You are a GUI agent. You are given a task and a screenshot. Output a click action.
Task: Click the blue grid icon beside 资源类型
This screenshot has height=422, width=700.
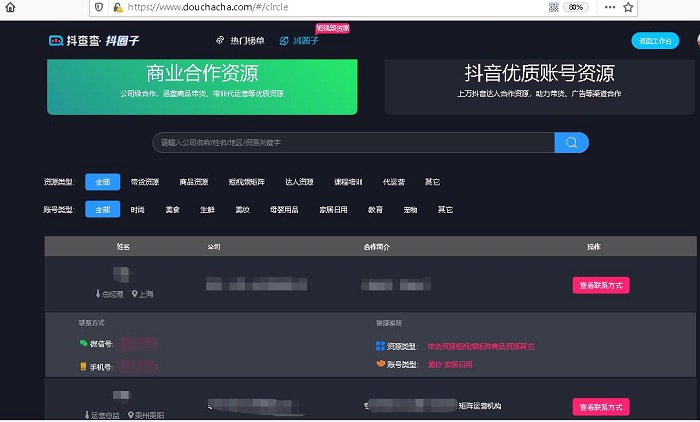(x=380, y=346)
